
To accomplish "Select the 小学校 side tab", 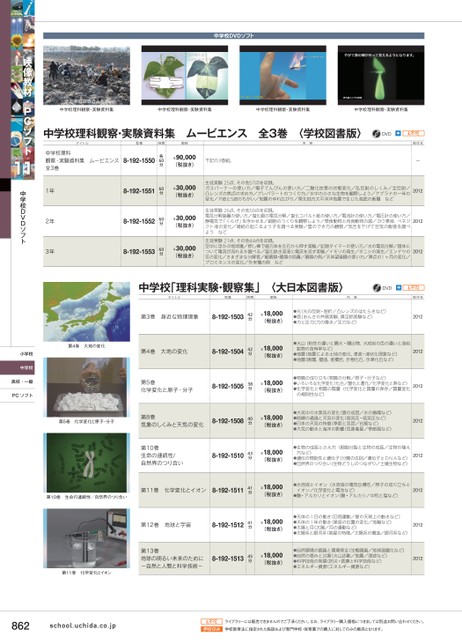I will point(17,354).
